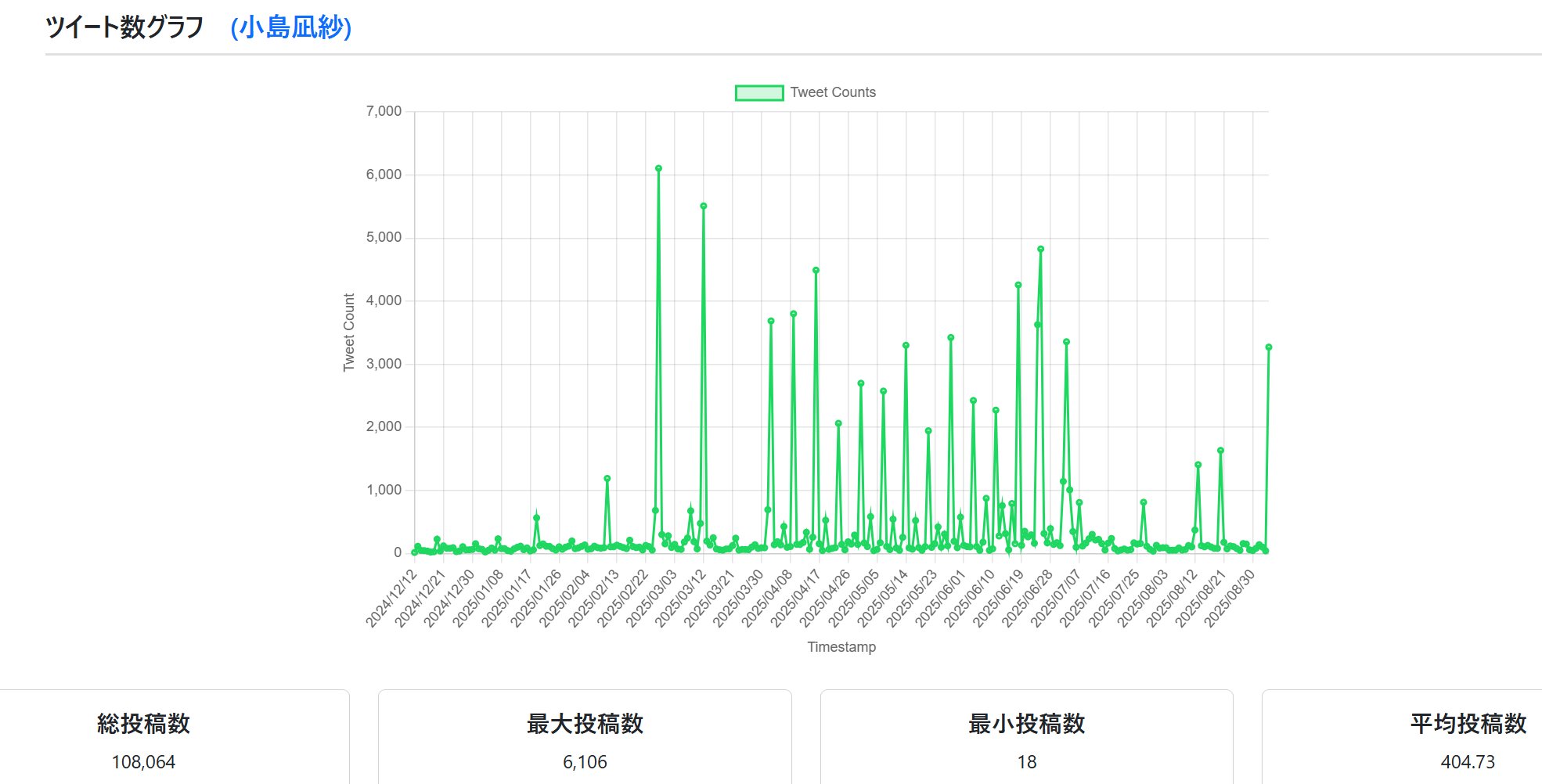Select the highest data point above 6,000
Image resolution: width=1542 pixels, height=784 pixels.
[x=658, y=168]
